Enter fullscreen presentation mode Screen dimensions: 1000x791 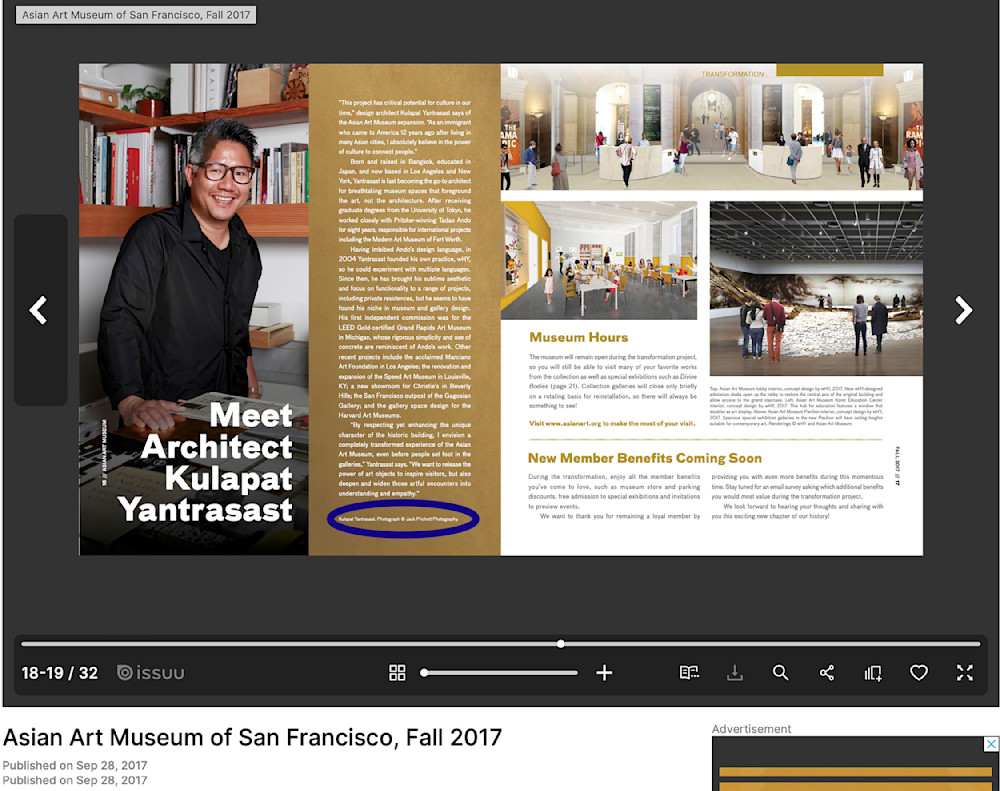coord(964,673)
